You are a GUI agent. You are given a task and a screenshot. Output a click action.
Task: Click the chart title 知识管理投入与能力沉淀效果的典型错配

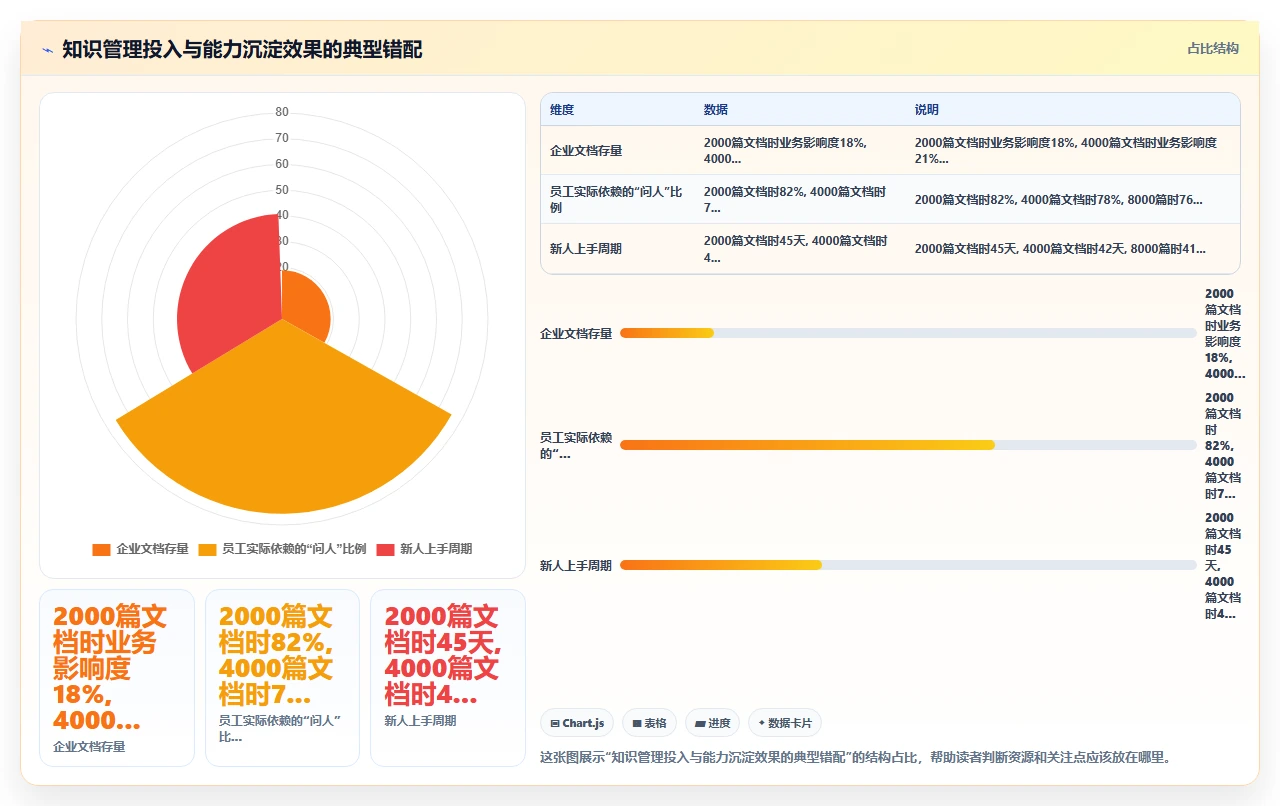tap(242, 49)
